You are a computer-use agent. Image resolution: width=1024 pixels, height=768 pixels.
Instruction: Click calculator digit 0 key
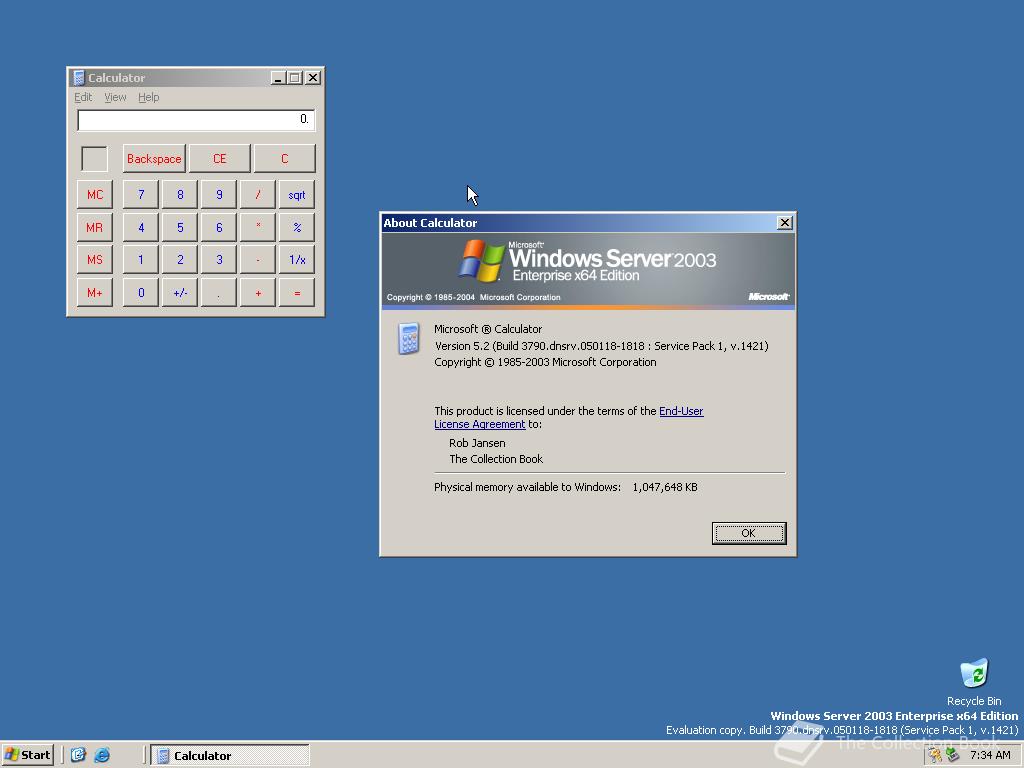(x=140, y=293)
